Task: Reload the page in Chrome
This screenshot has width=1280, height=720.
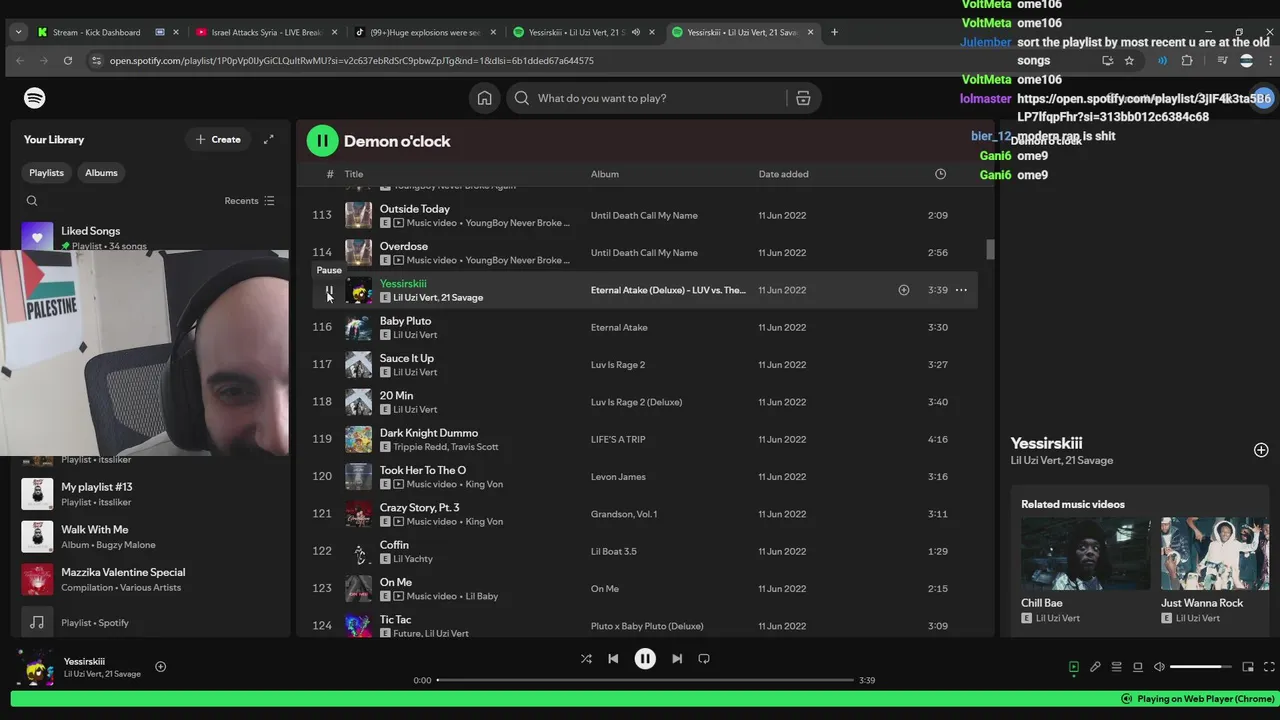Action: coord(68,60)
